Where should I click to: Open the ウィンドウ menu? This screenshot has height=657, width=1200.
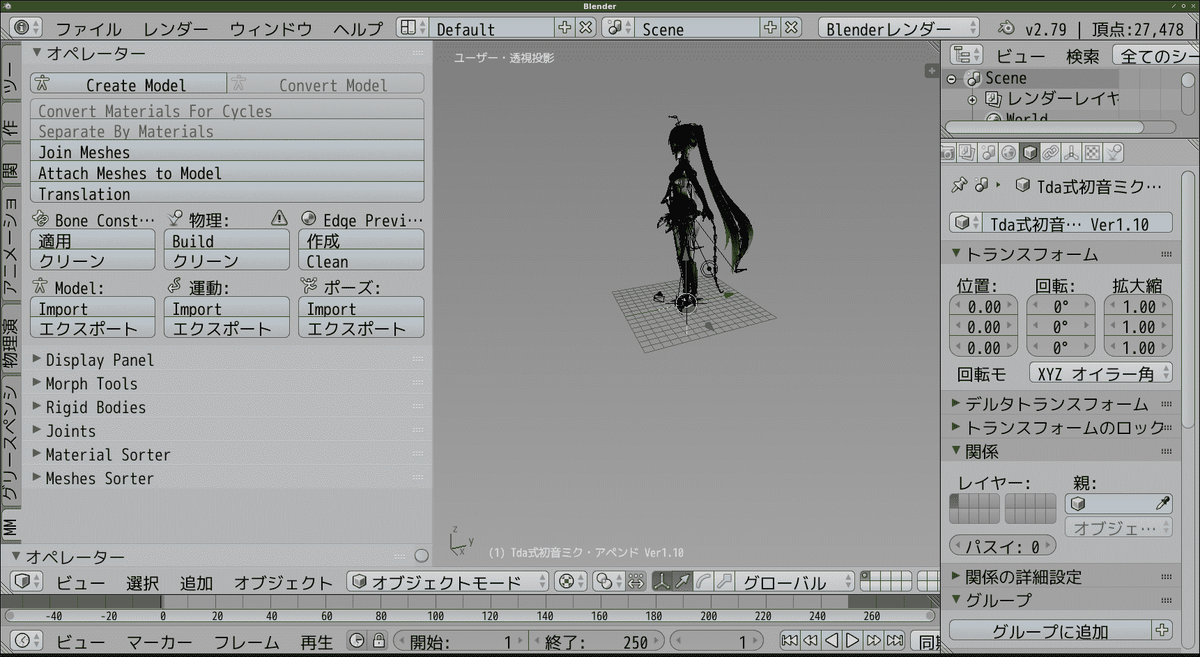(x=271, y=29)
